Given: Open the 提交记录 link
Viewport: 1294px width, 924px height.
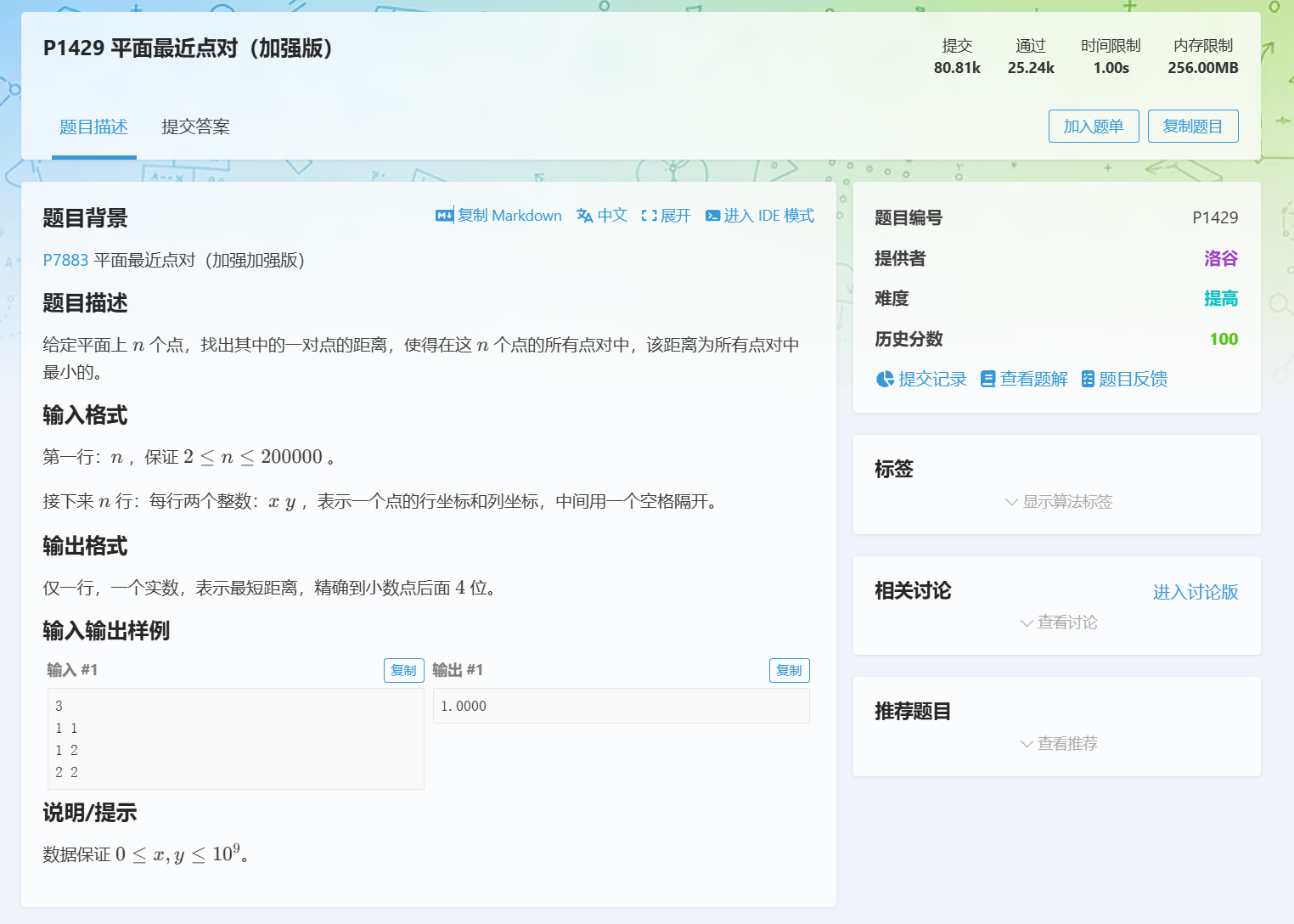Looking at the screenshot, I should tap(932, 379).
